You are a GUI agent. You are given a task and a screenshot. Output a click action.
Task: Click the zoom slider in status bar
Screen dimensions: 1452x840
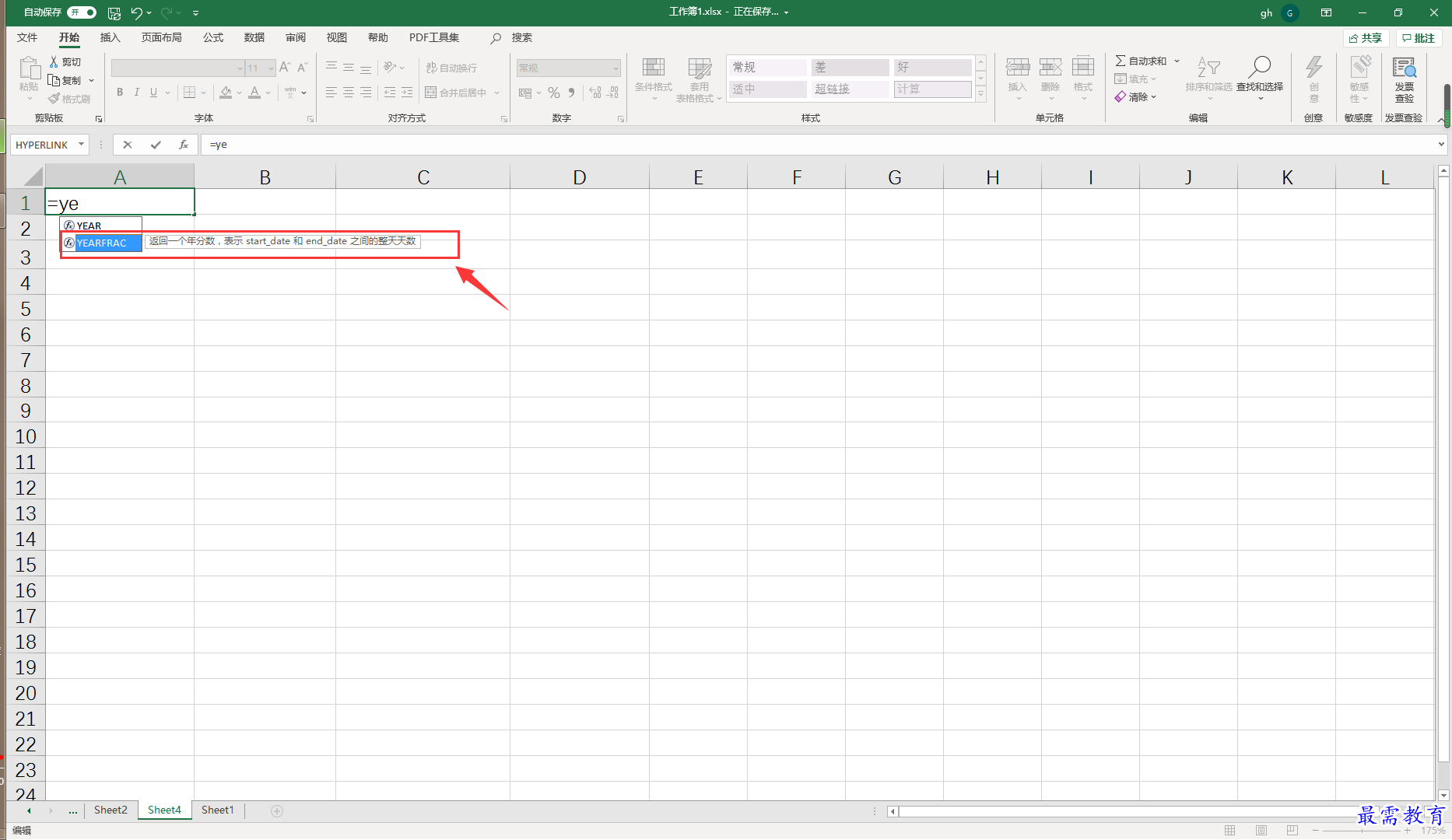pyautogui.click(x=1361, y=831)
